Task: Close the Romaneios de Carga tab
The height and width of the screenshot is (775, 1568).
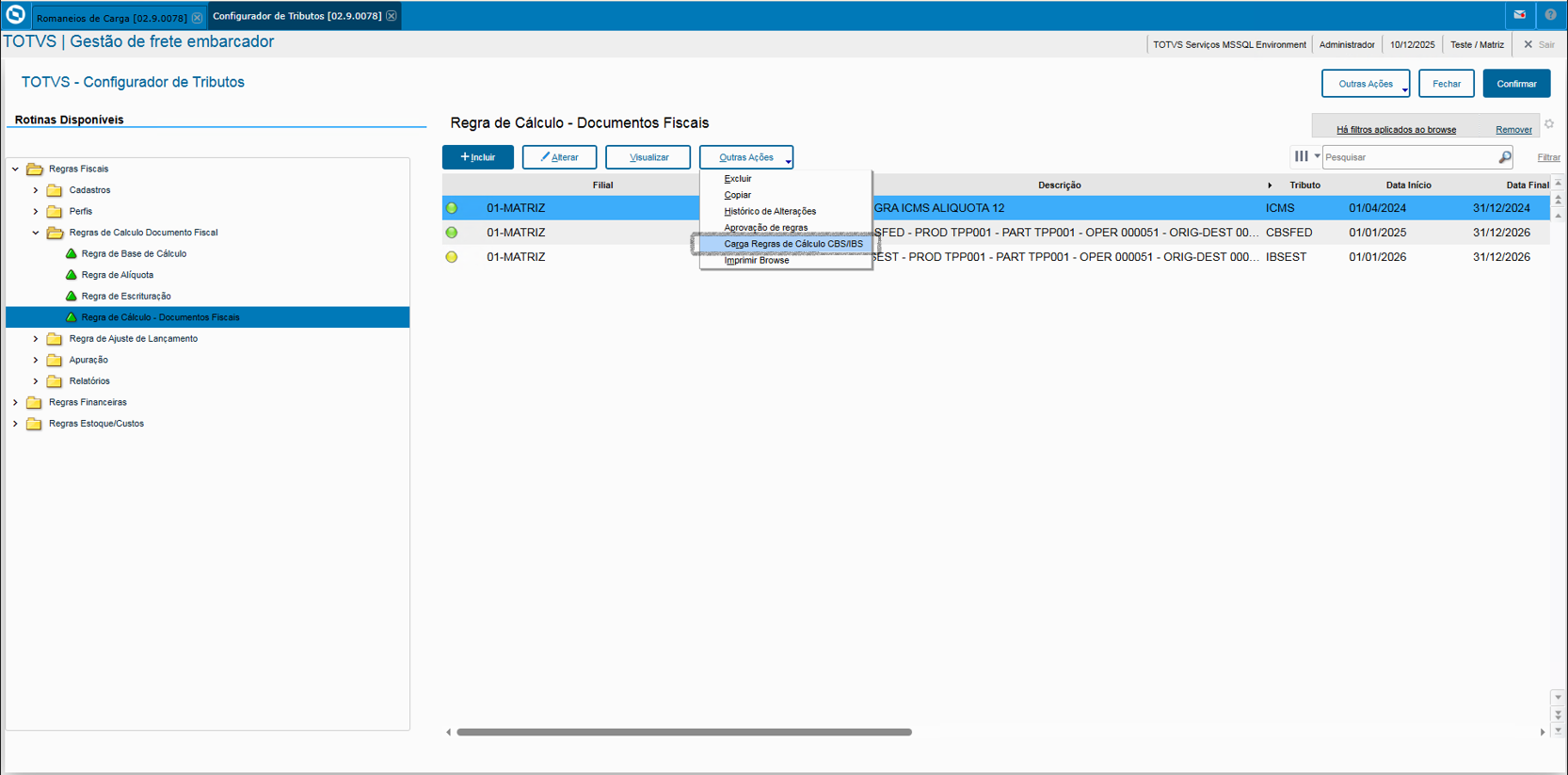Action: pos(197,18)
